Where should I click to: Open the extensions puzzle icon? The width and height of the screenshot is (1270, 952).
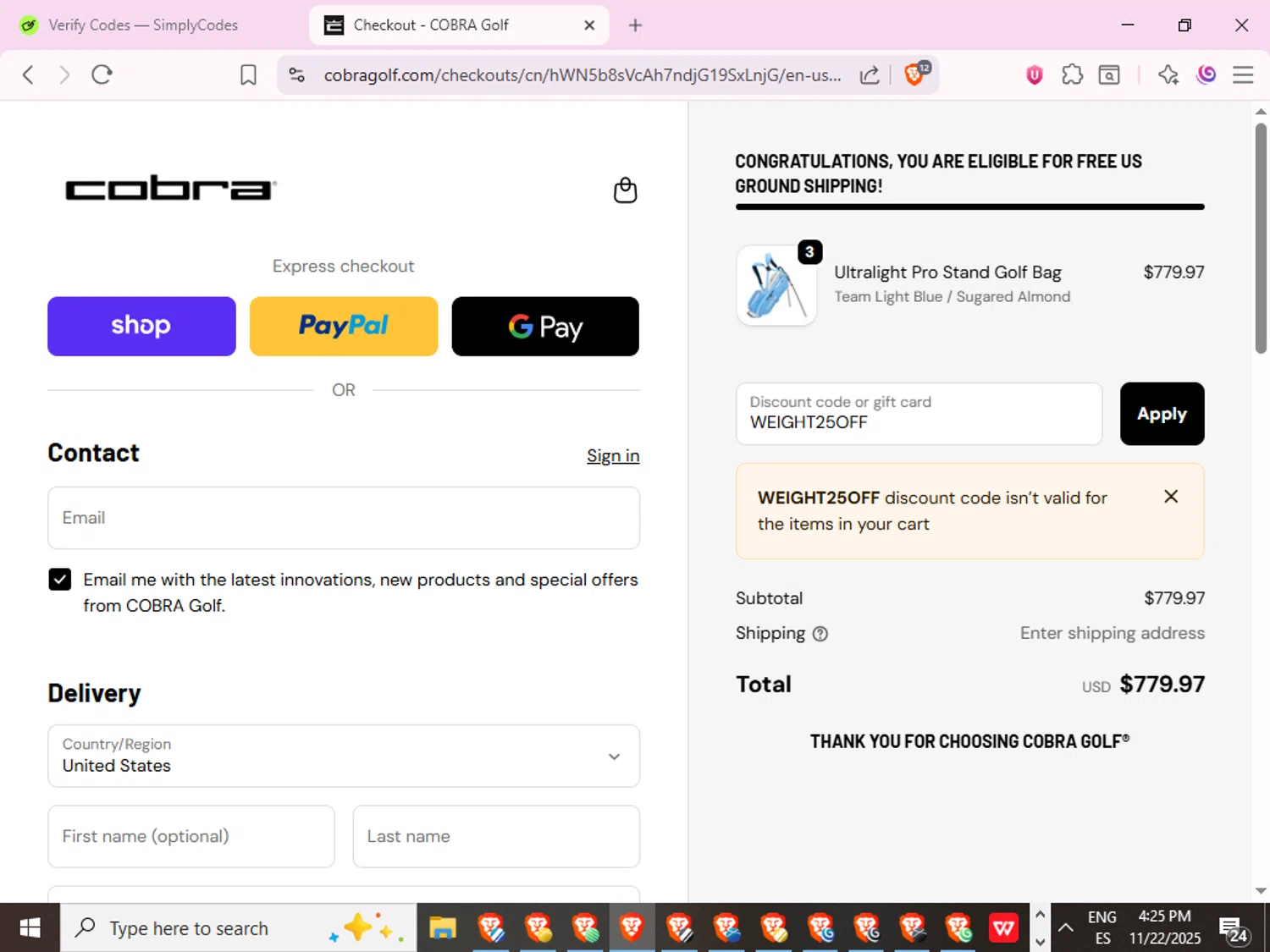coord(1072,74)
